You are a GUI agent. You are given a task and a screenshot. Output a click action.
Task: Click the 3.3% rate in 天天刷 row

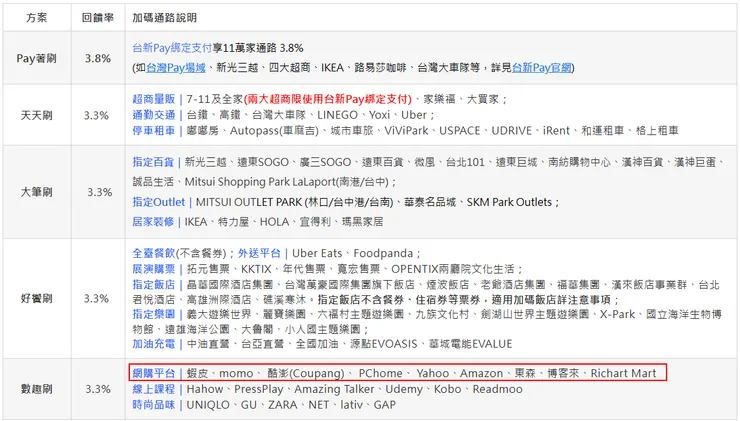point(96,115)
